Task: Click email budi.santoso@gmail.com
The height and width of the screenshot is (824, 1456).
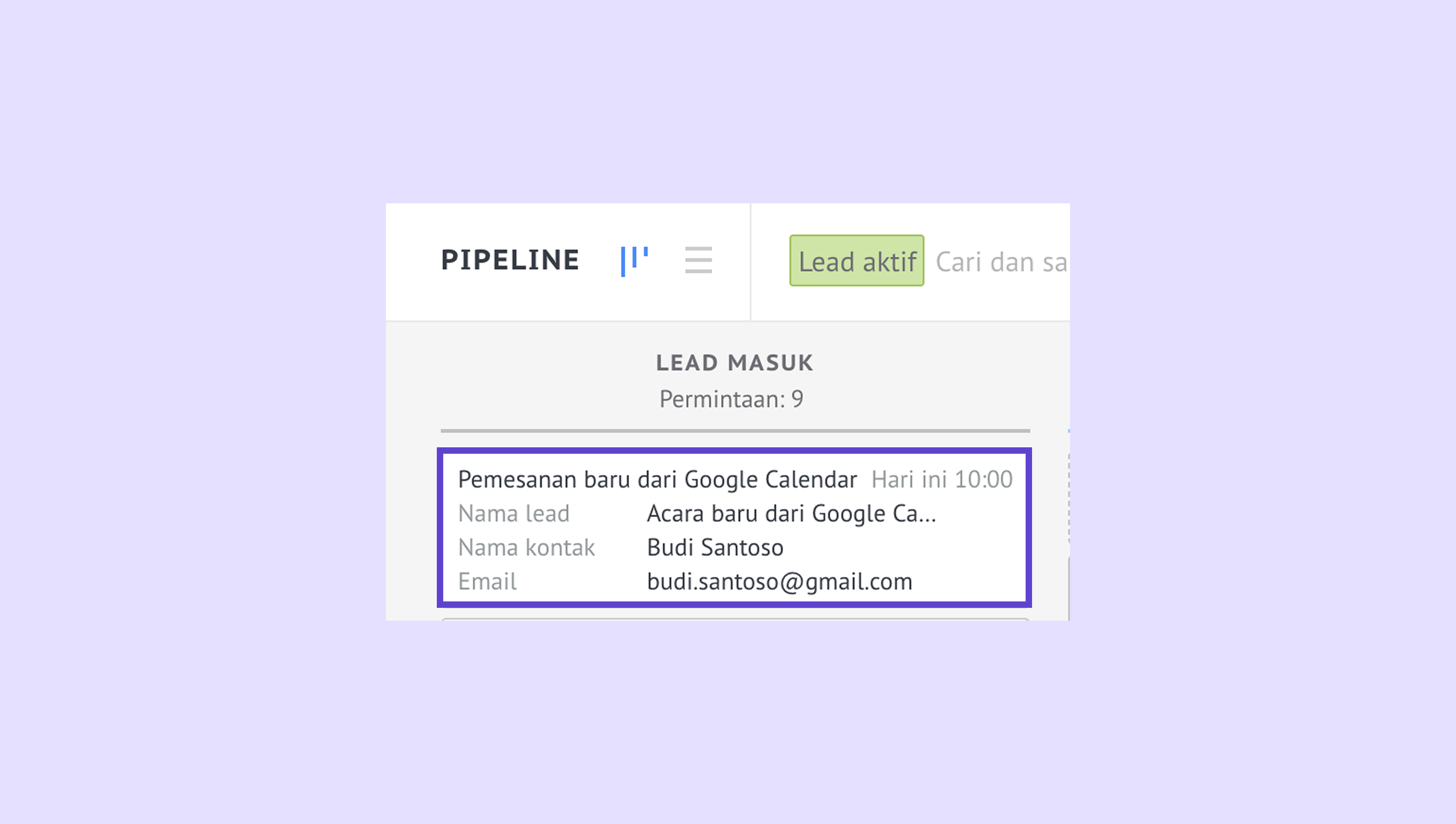Action: [779, 581]
